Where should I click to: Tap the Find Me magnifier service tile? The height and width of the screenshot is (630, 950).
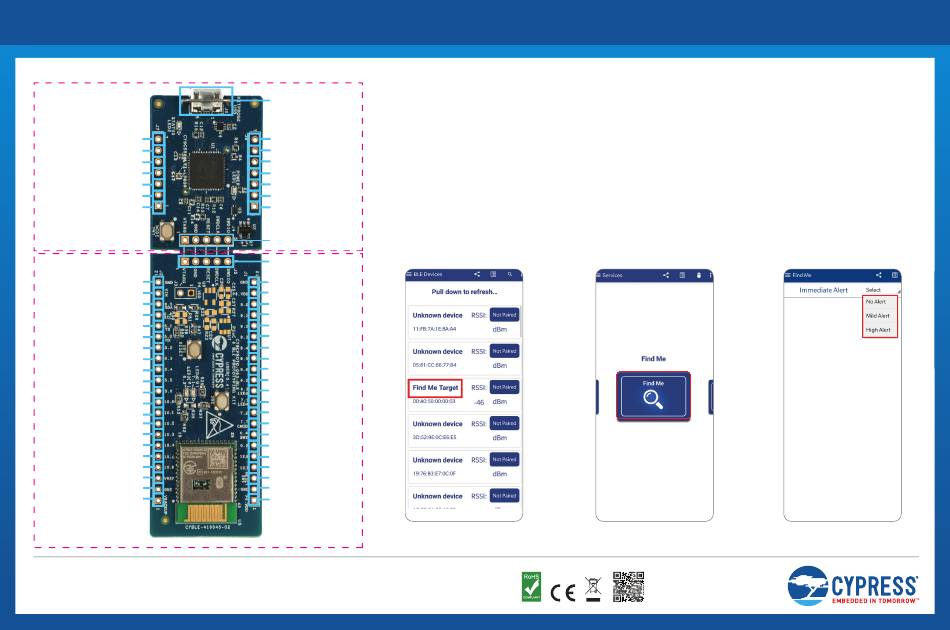click(x=653, y=396)
